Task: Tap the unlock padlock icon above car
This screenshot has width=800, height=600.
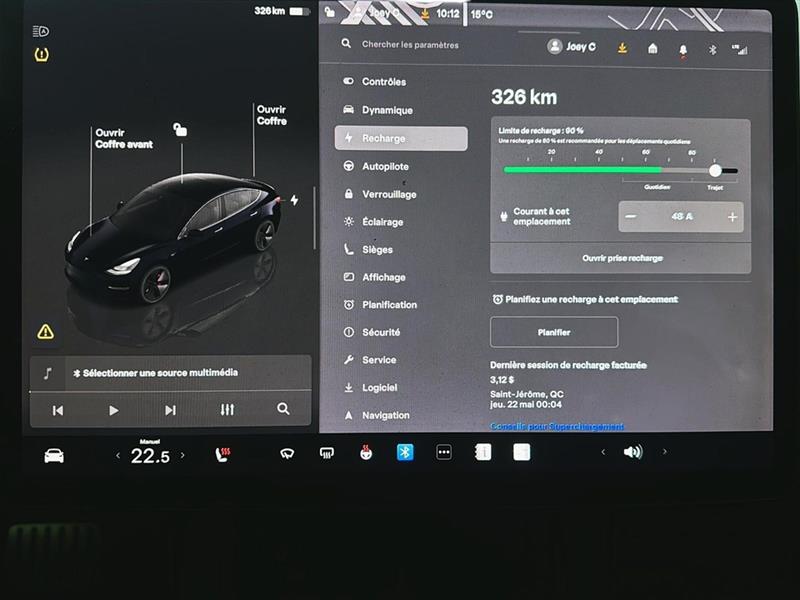Action: [x=180, y=130]
